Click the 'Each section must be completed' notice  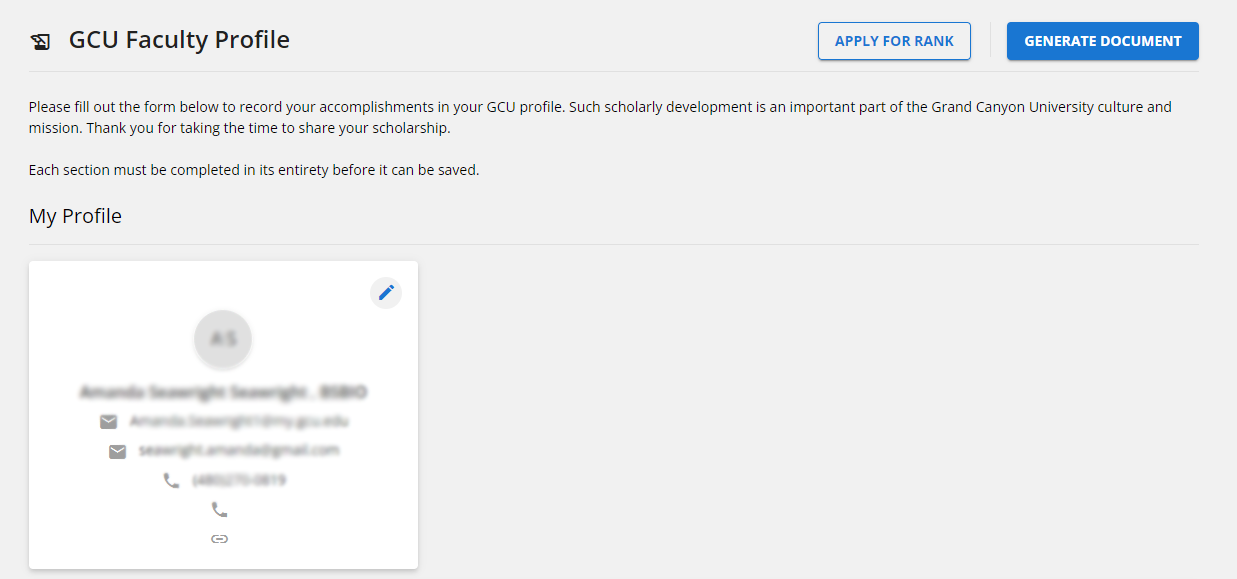click(254, 170)
